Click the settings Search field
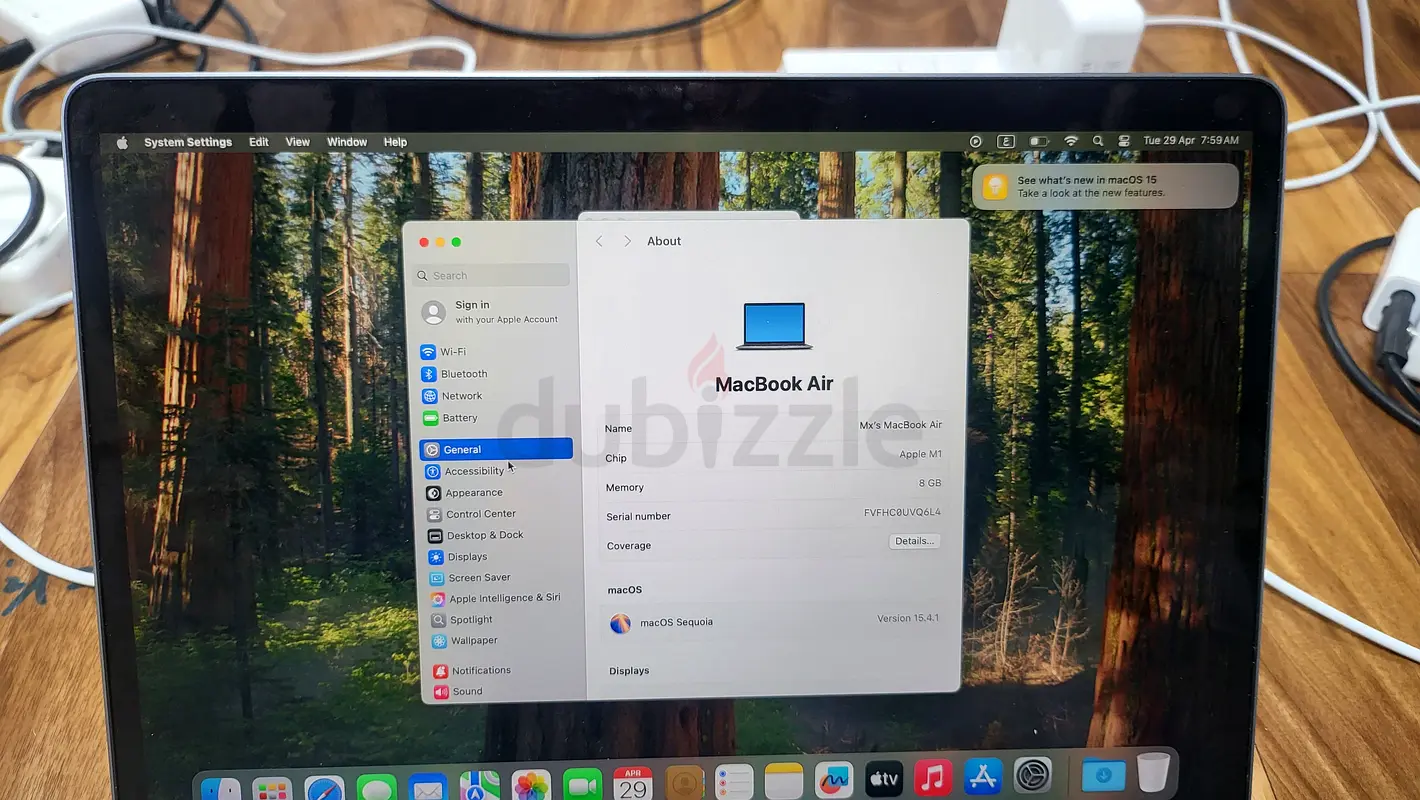Viewport: 1420px width, 800px height. pyautogui.click(x=492, y=275)
